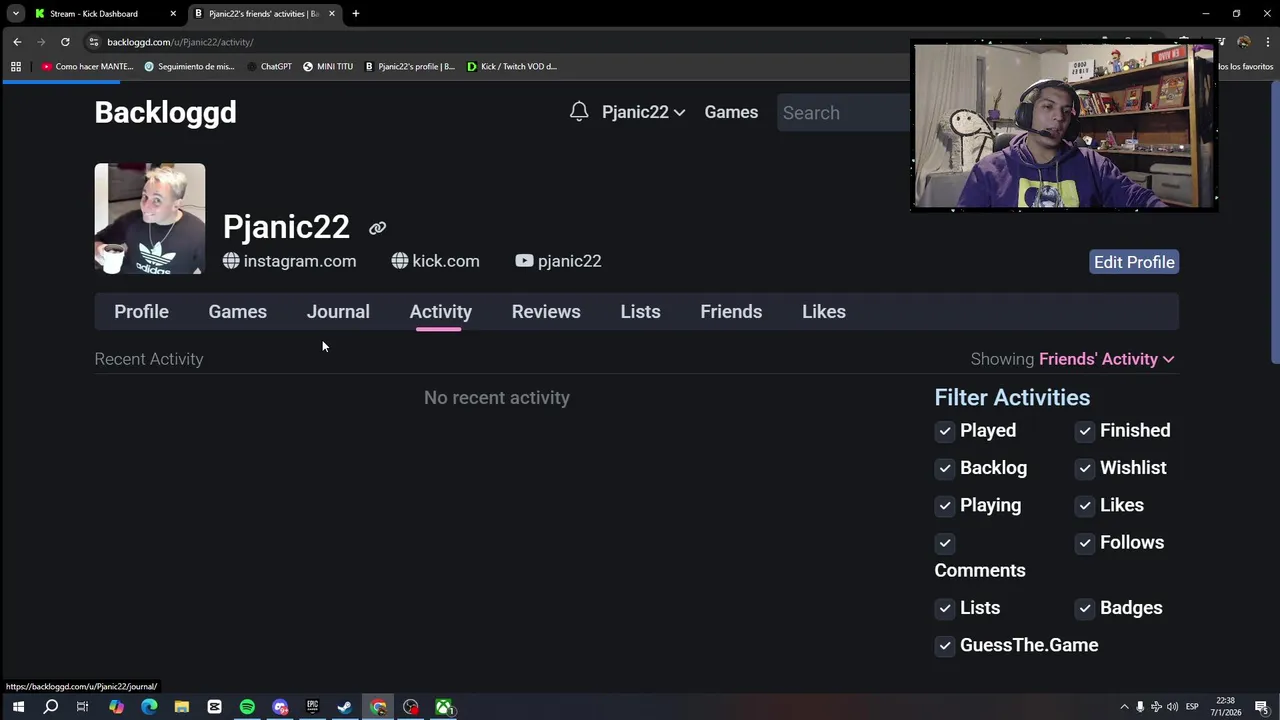The image size is (1280, 720).
Task: Toggle the Comments filter checkbox
Action: click(x=945, y=543)
